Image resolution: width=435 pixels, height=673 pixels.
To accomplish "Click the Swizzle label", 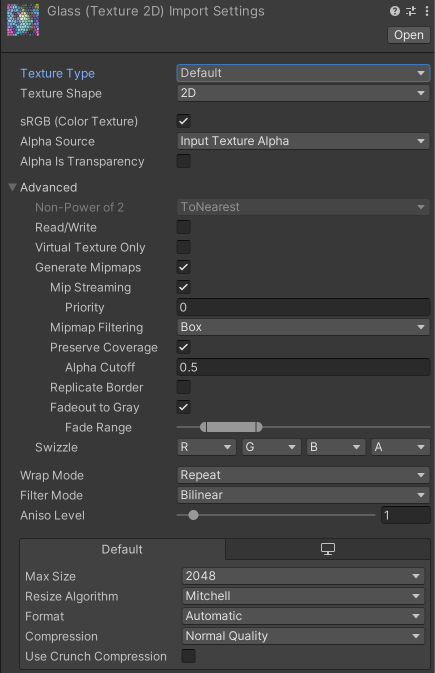I will [x=56, y=447].
